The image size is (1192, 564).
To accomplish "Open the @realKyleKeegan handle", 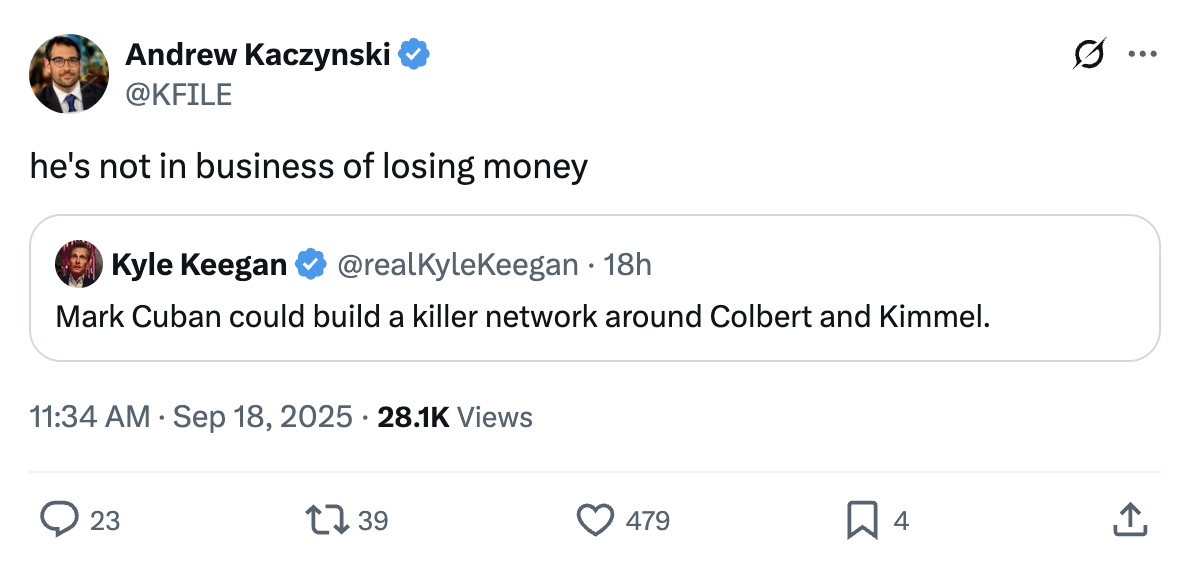I will pos(458,264).
